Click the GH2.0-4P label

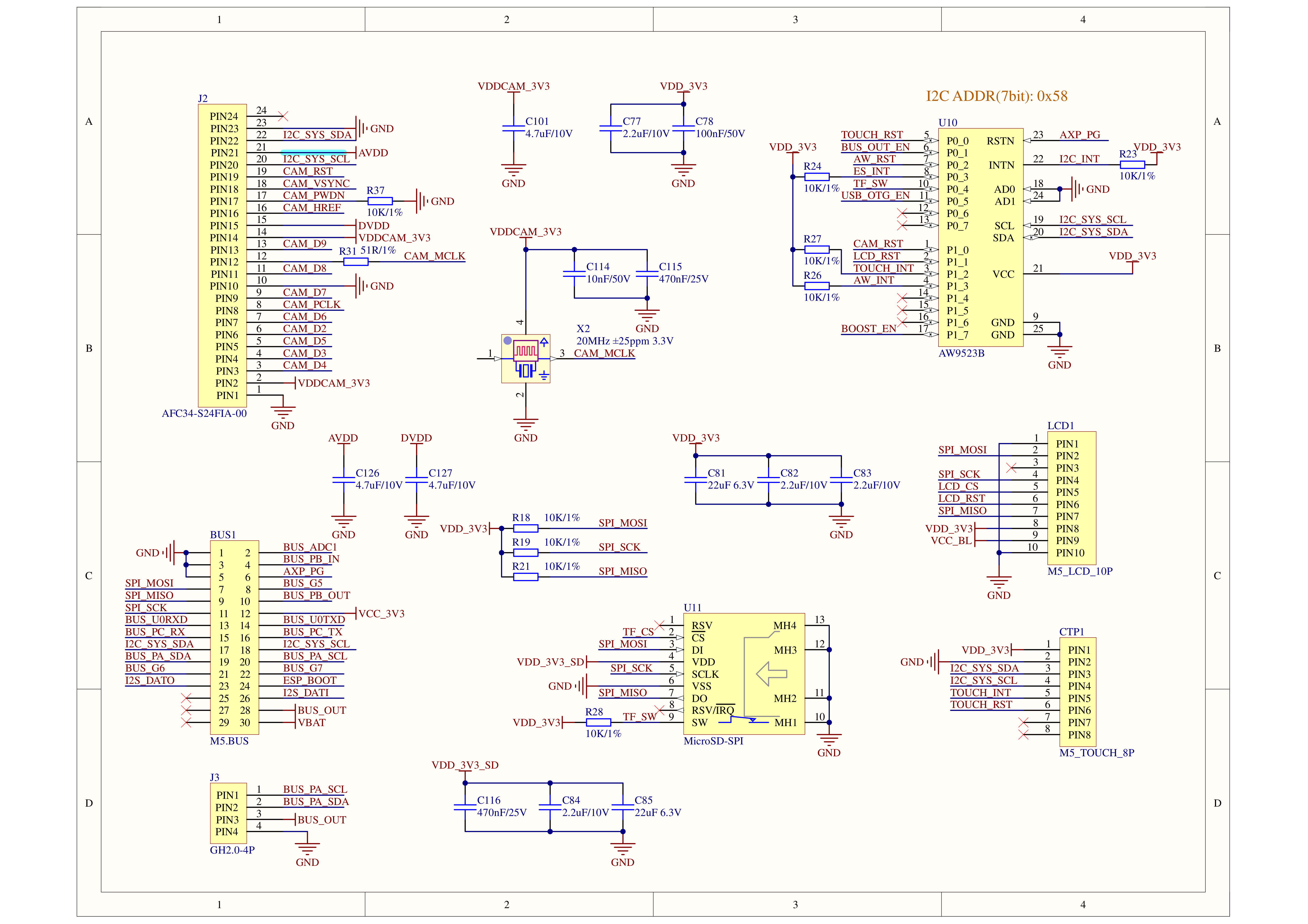[x=232, y=850]
